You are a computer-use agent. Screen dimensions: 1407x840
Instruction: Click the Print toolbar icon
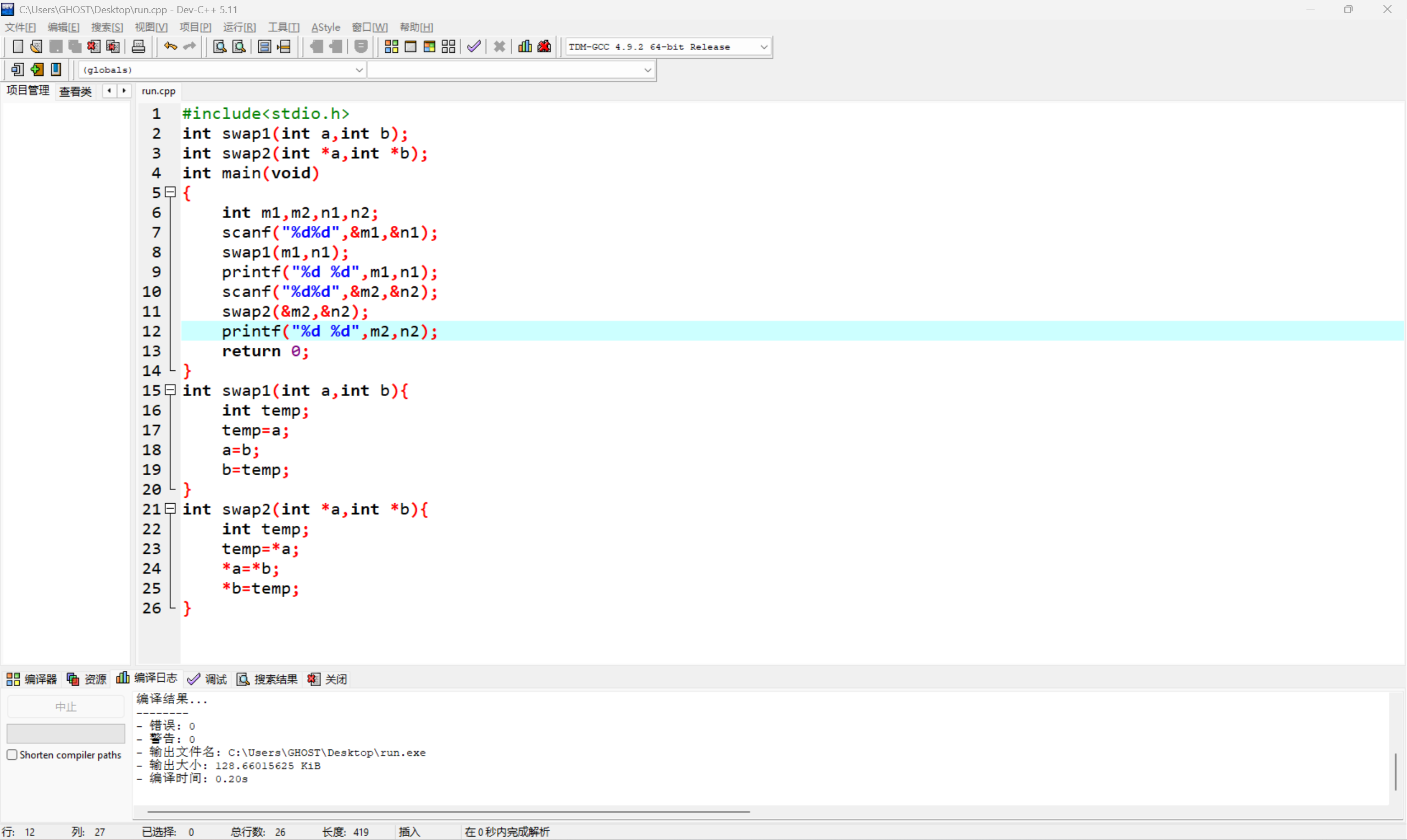point(138,47)
